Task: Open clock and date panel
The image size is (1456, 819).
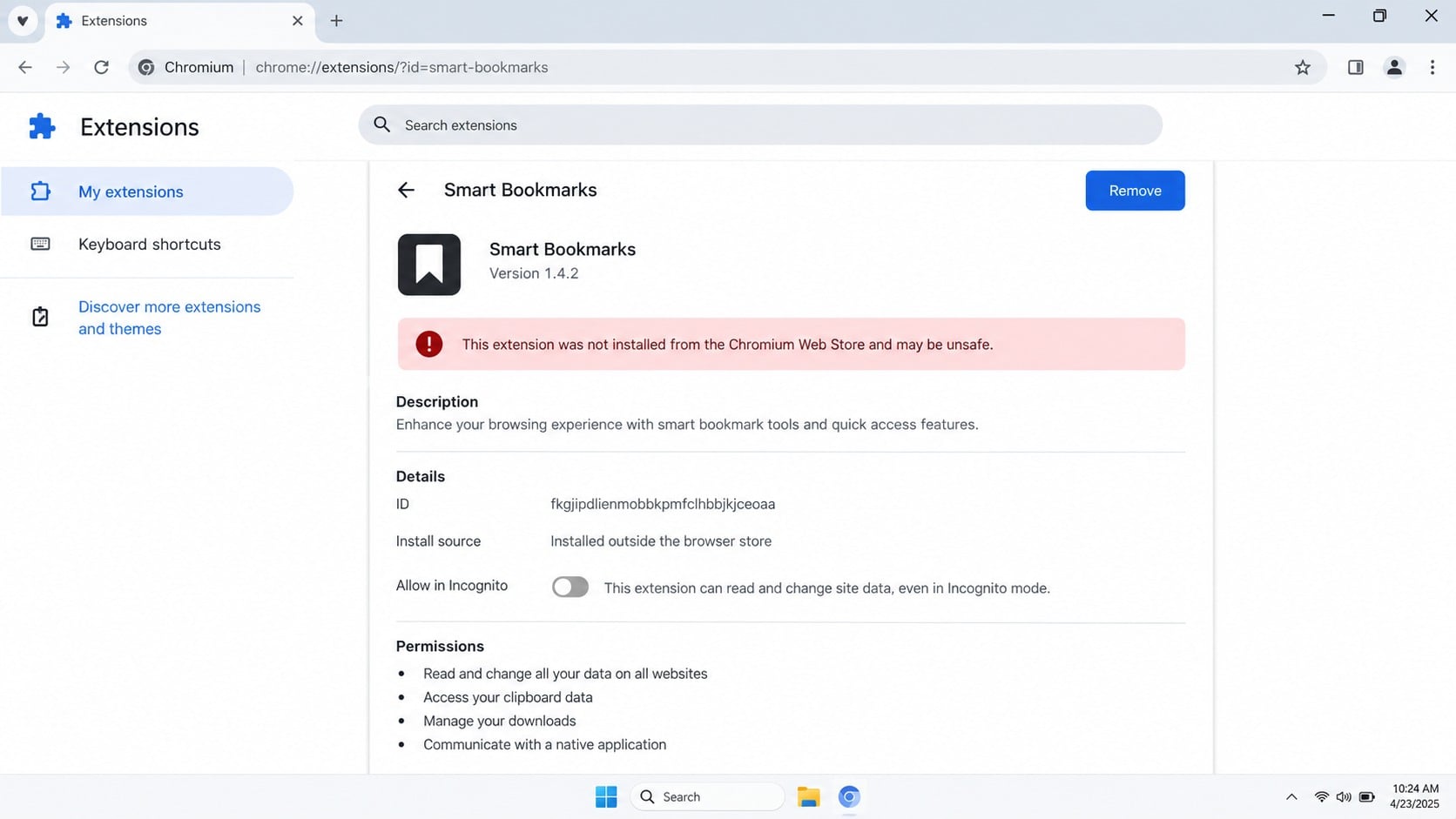Action: (1414, 796)
